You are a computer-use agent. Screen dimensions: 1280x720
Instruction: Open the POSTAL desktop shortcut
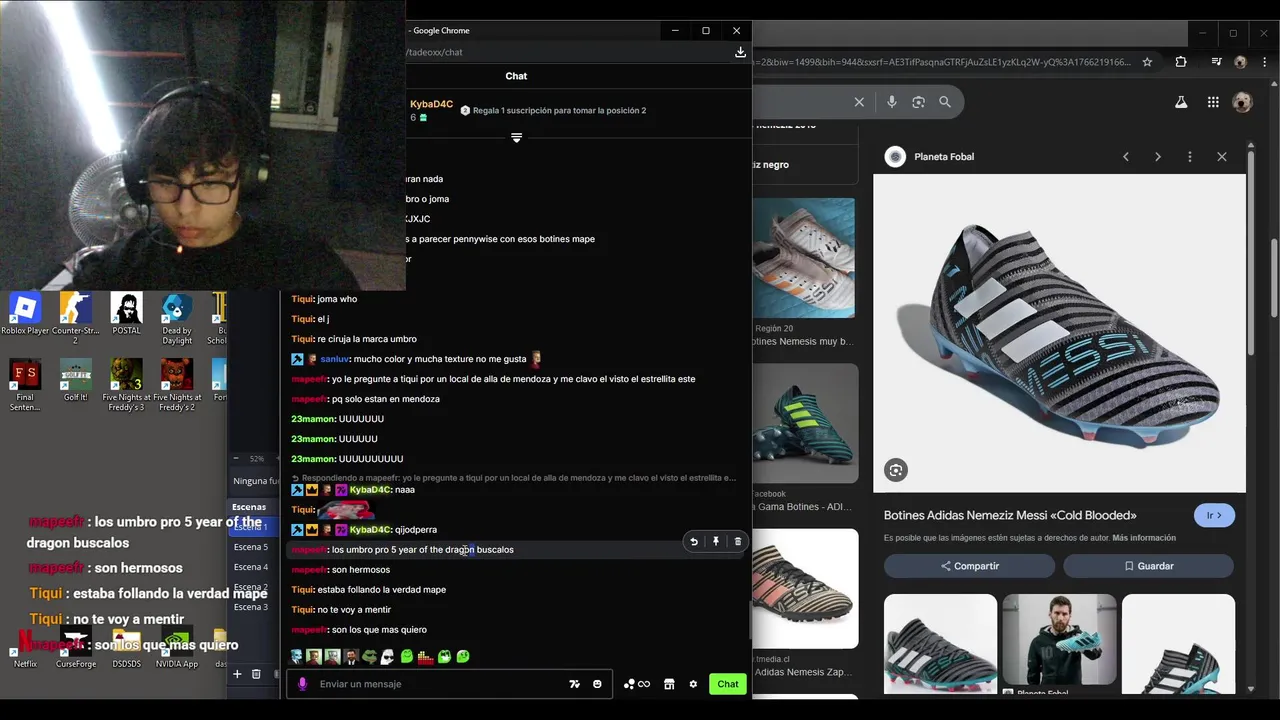click(x=126, y=318)
